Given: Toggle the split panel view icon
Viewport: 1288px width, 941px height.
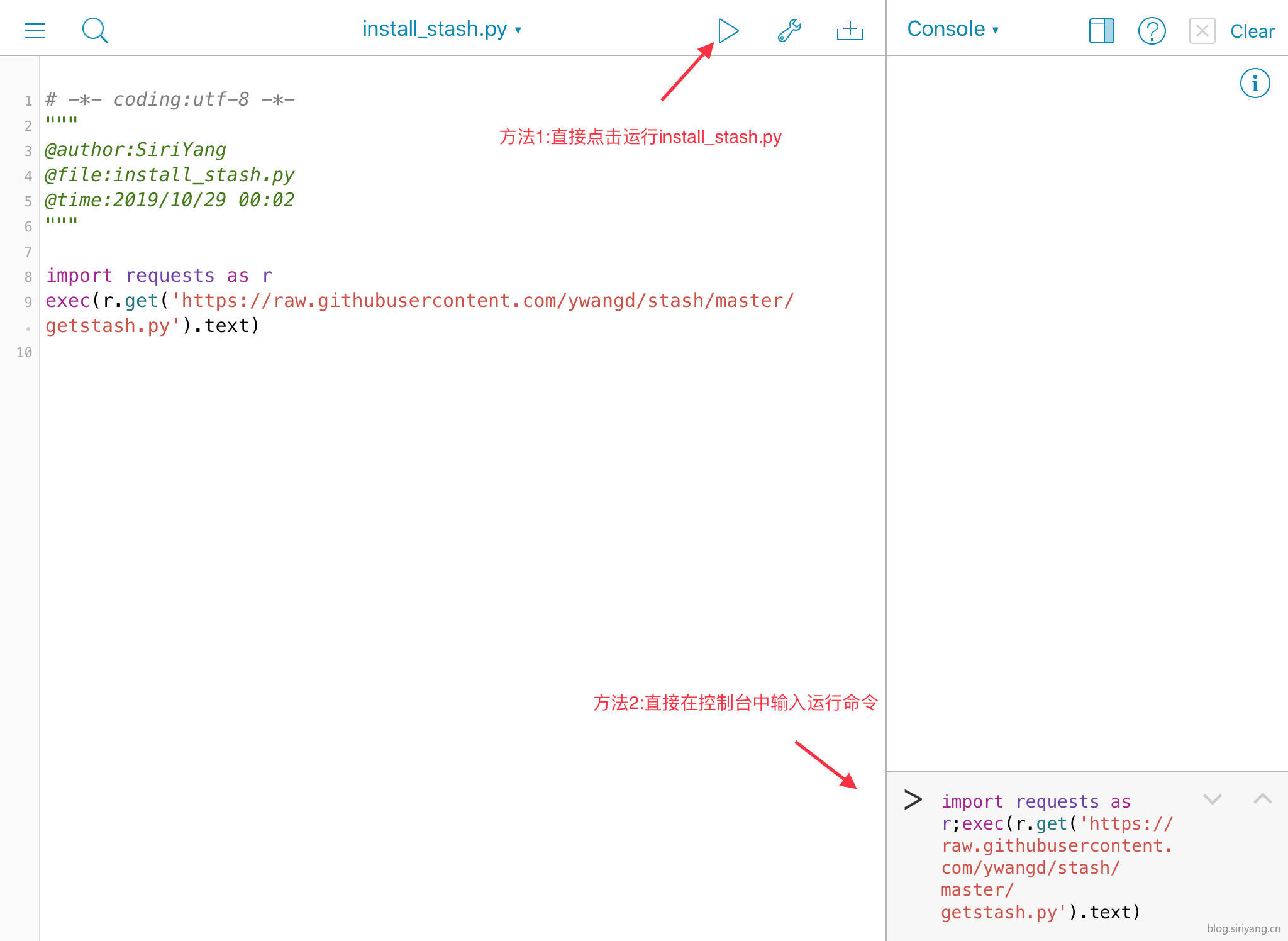Looking at the screenshot, I should coord(1101,30).
